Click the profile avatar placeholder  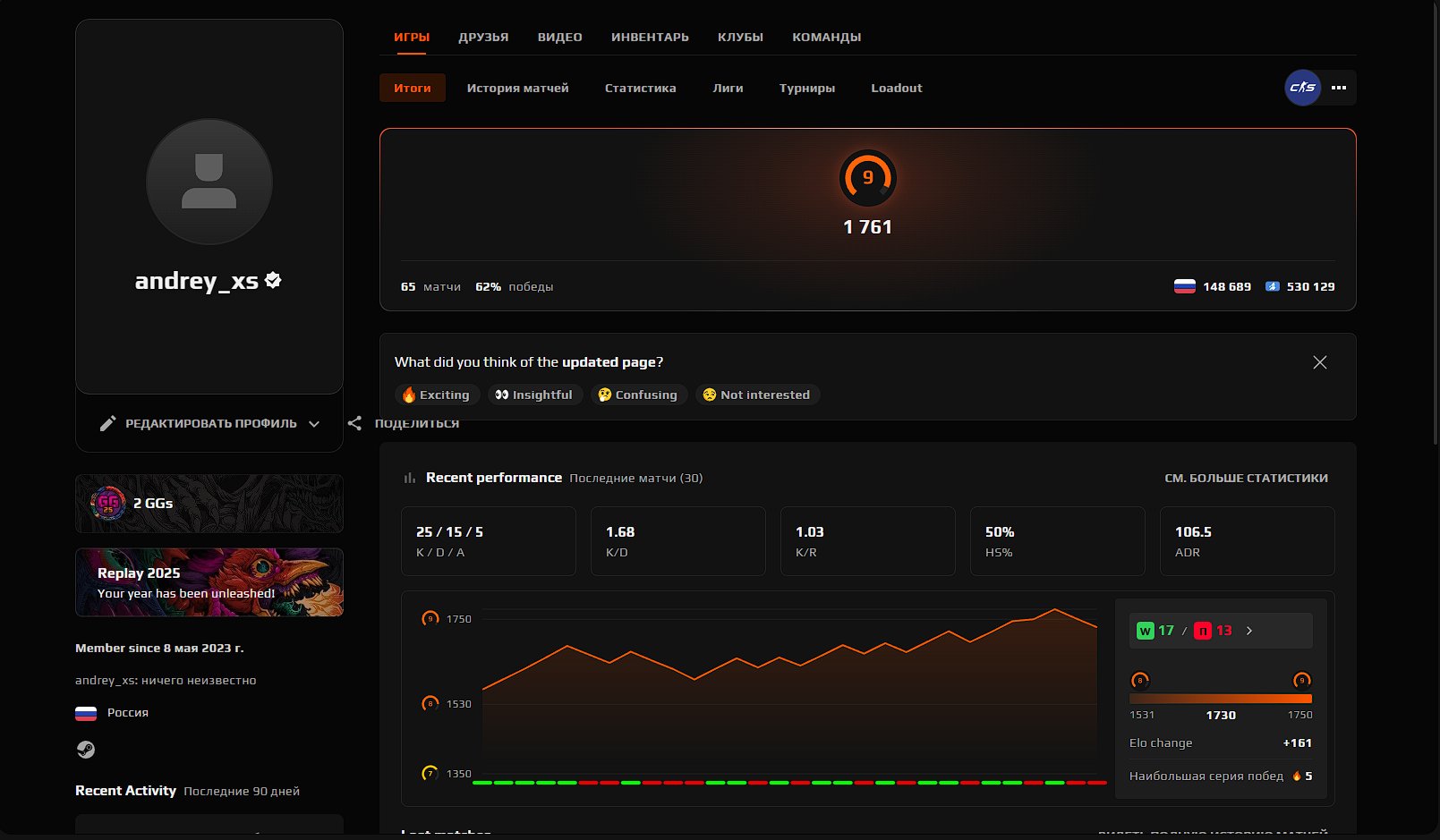pyautogui.click(x=209, y=182)
